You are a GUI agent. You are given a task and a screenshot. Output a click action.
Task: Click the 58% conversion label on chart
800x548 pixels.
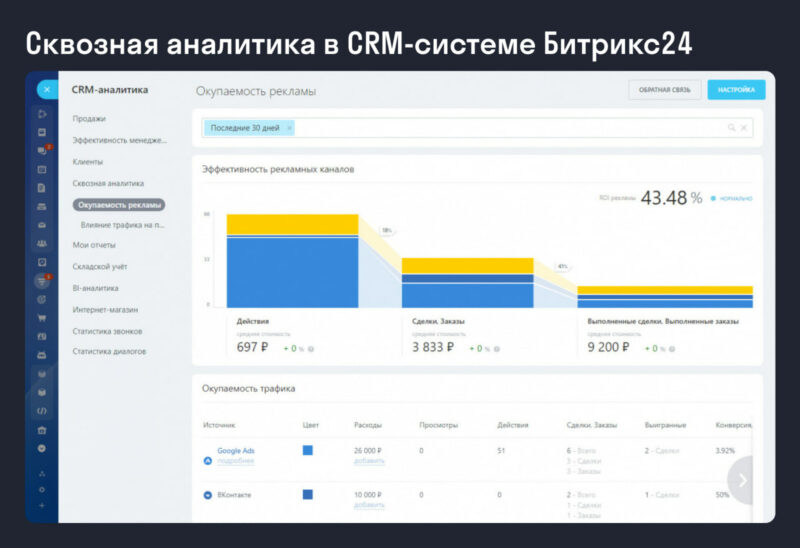(x=387, y=230)
